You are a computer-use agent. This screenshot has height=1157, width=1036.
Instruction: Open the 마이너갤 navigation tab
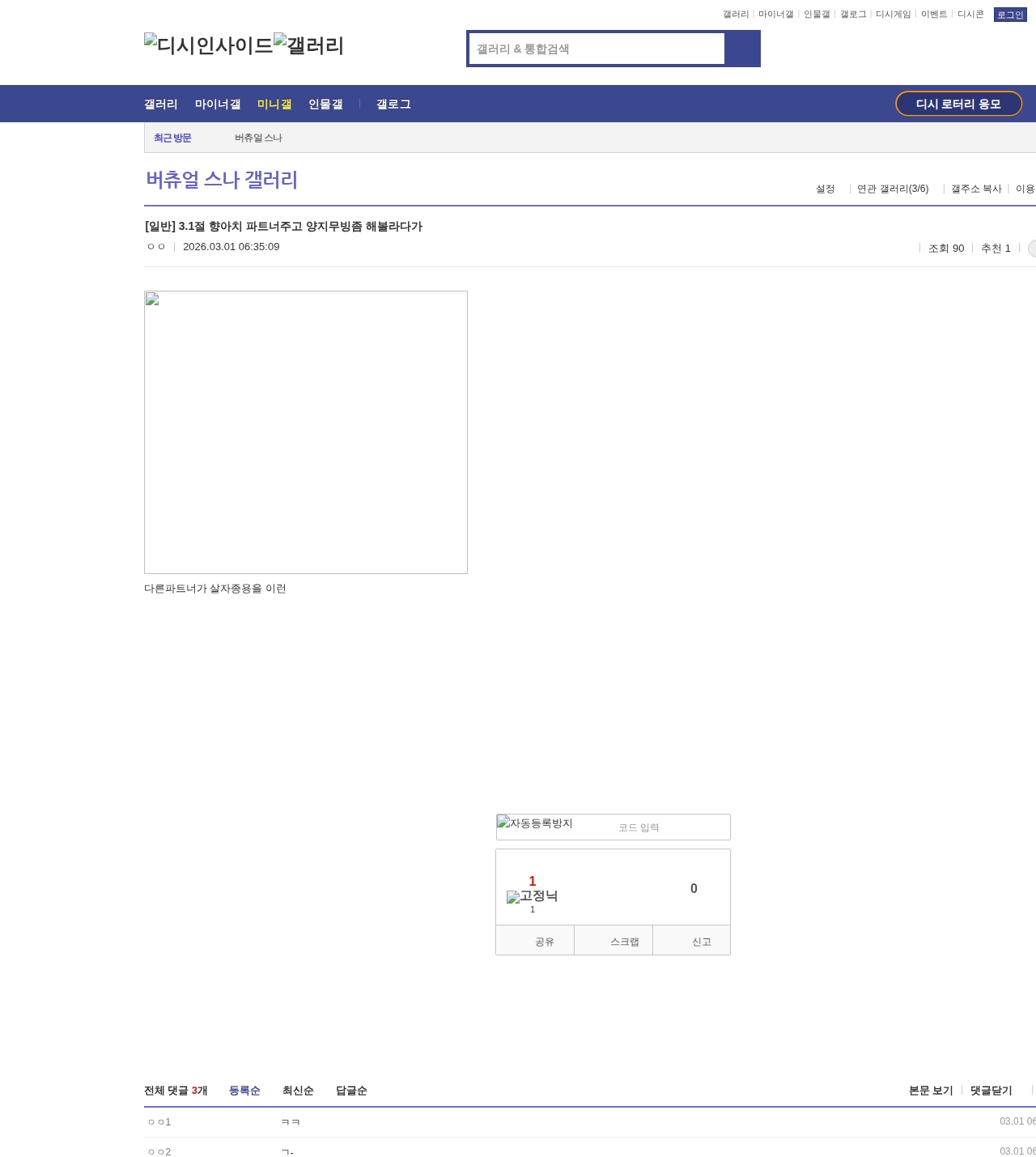tap(218, 104)
